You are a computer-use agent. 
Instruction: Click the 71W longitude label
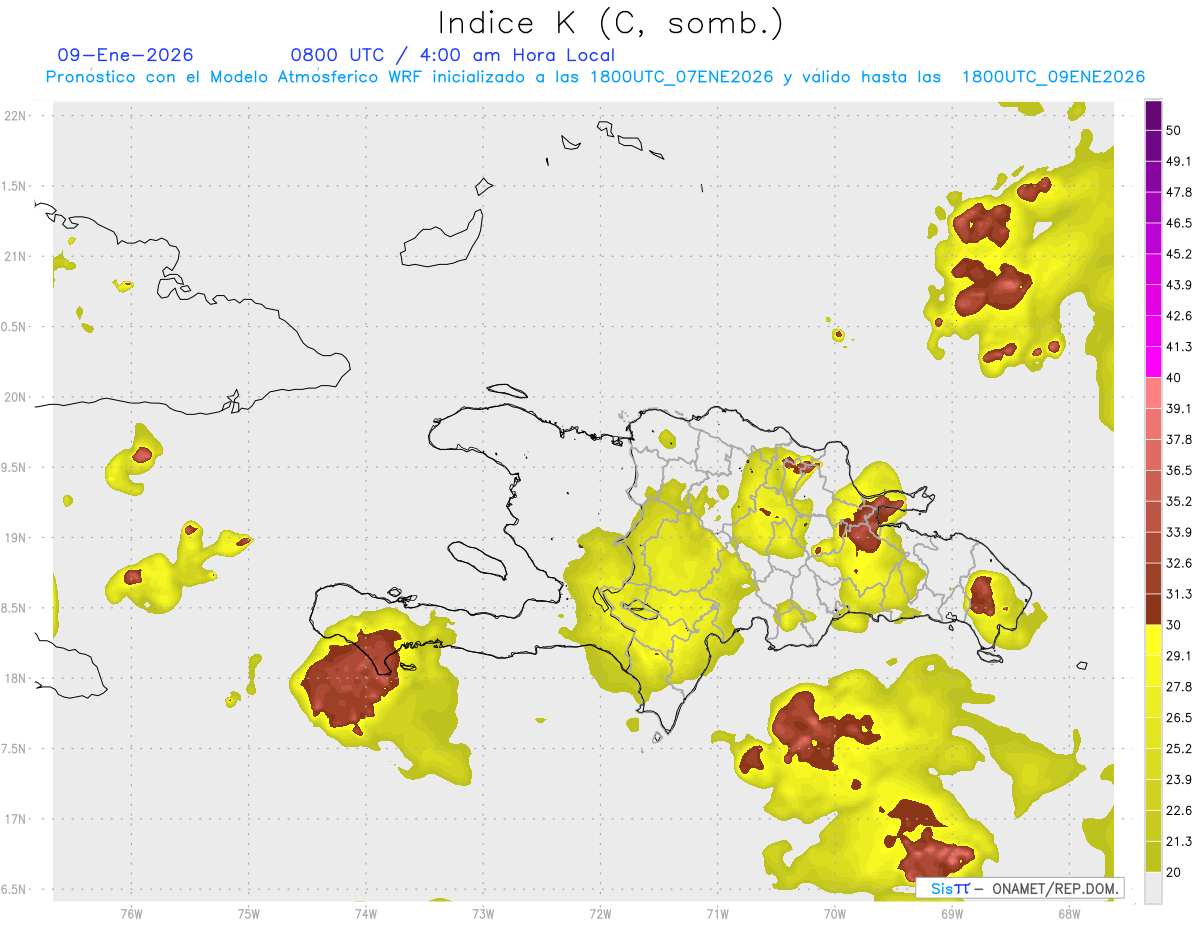point(717,914)
